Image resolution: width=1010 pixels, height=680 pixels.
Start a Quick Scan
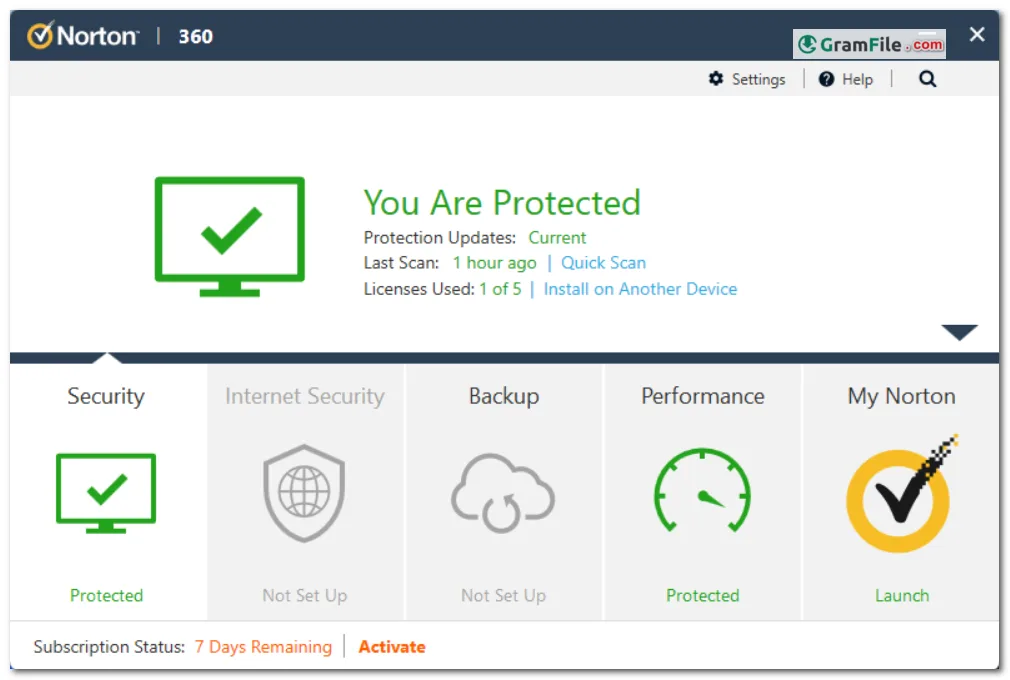click(x=603, y=263)
